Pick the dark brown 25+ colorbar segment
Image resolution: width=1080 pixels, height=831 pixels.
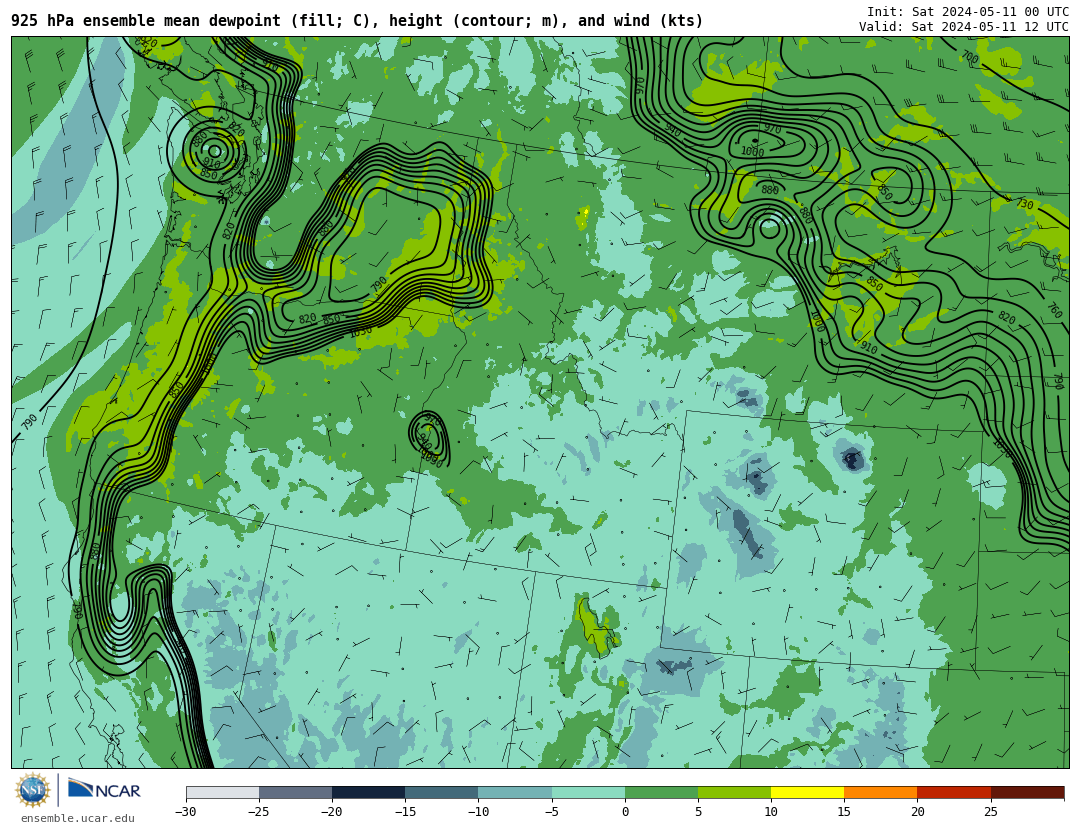[x=1028, y=792]
